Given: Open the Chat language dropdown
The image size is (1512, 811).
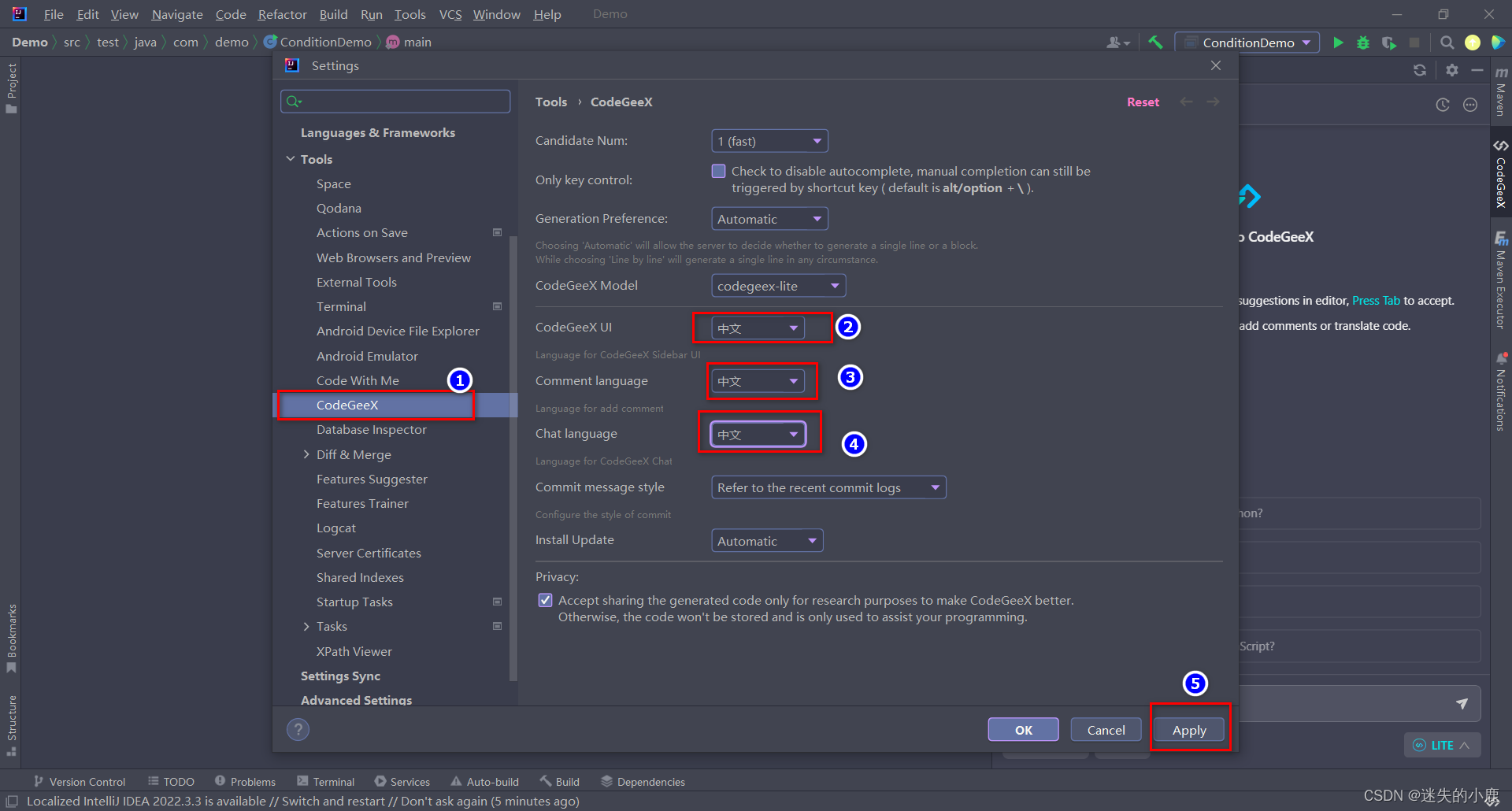Looking at the screenshot, I should click(x=758, y=434).
